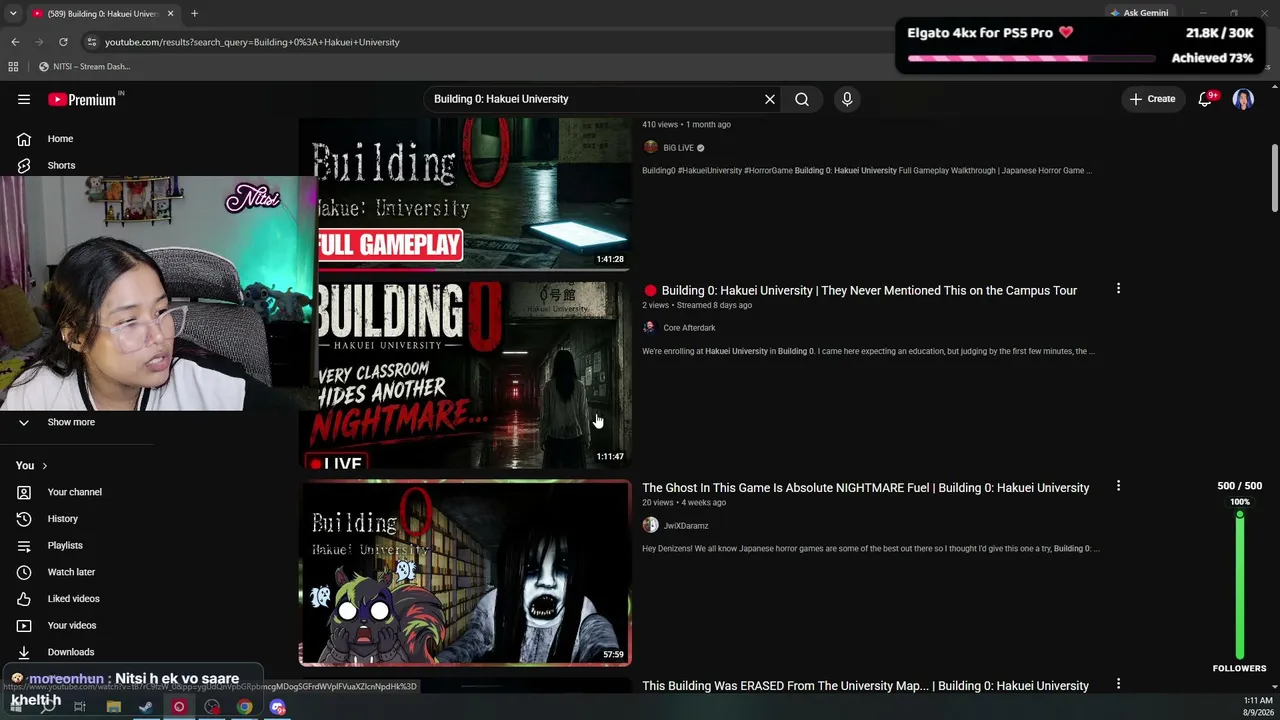This screenshot has height=720, width=1280.
Task: Clear the YouTube search query
Action: point(770,99)
